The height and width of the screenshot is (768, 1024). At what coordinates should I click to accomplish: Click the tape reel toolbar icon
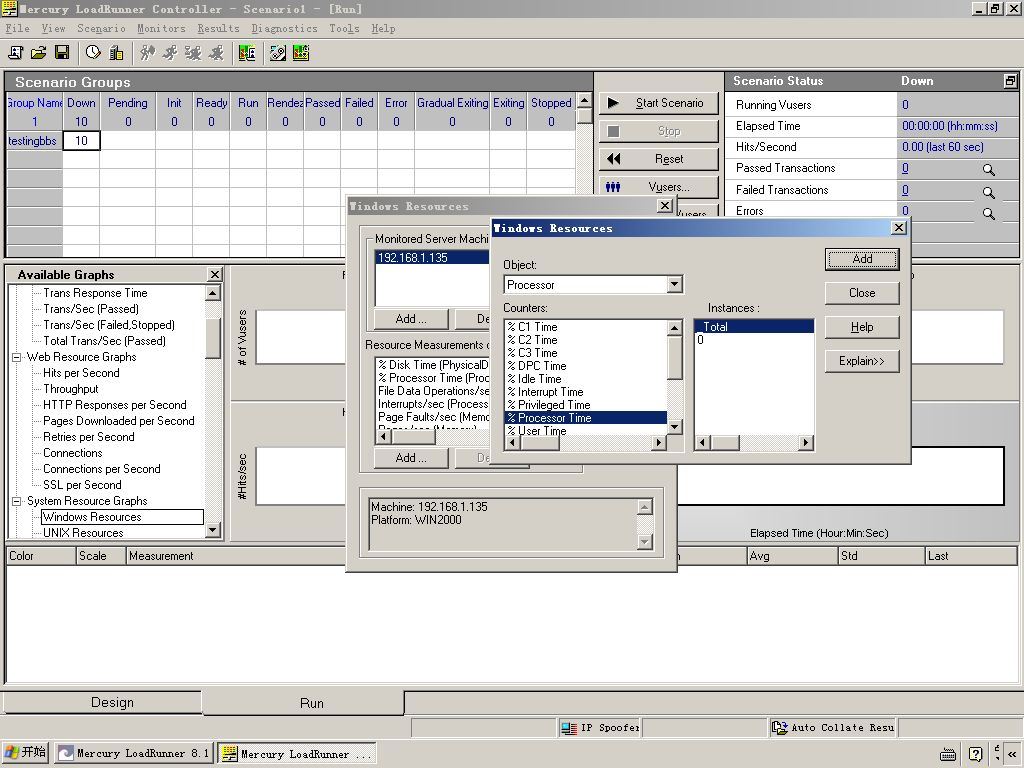278,53
